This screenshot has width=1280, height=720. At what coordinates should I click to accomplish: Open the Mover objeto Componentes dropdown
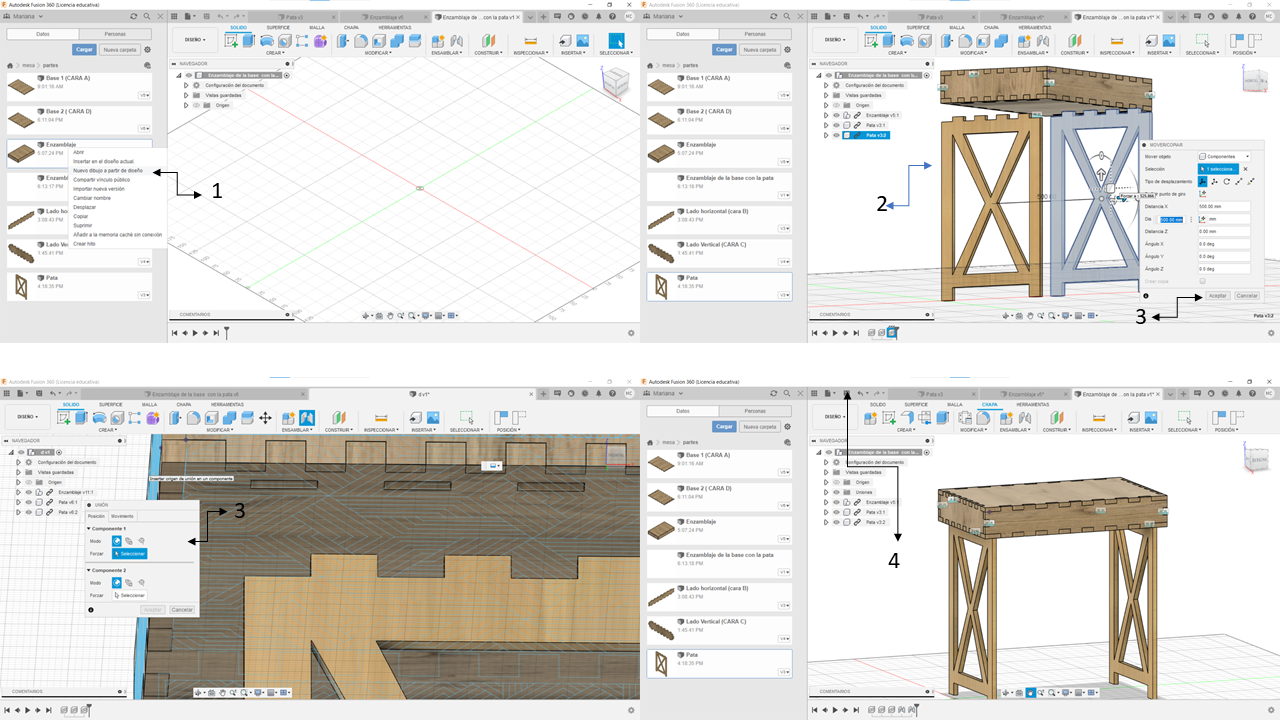tap(1225, 157)
